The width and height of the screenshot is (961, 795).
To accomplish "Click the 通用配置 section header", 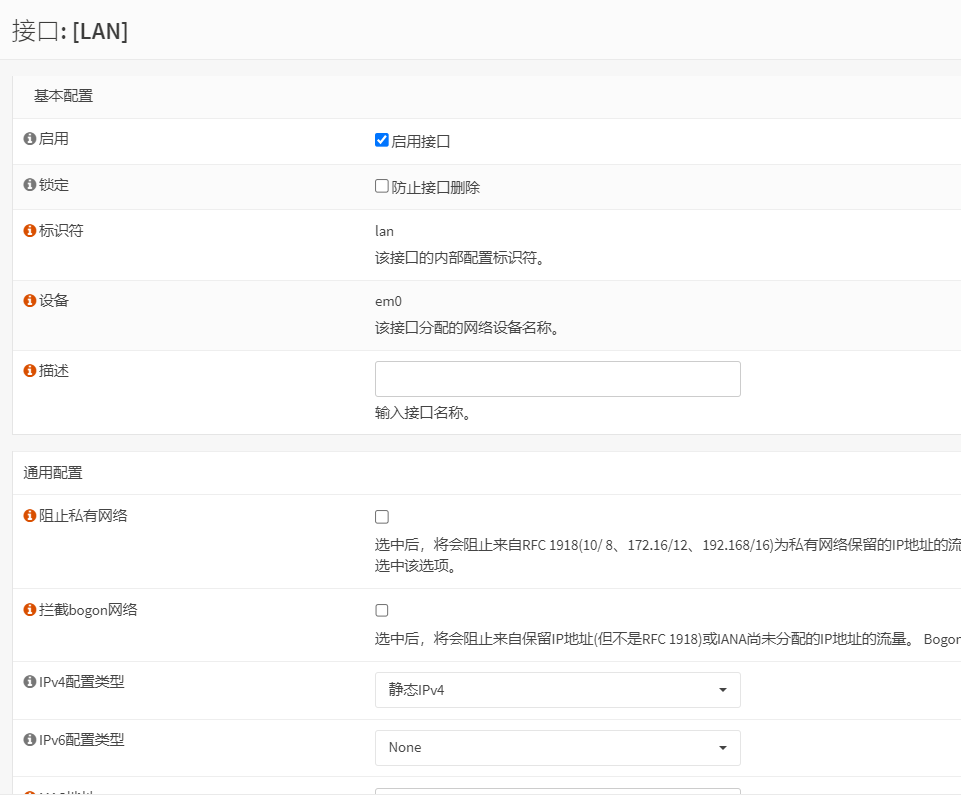I will pyautogui.click(x=53, y=473).
